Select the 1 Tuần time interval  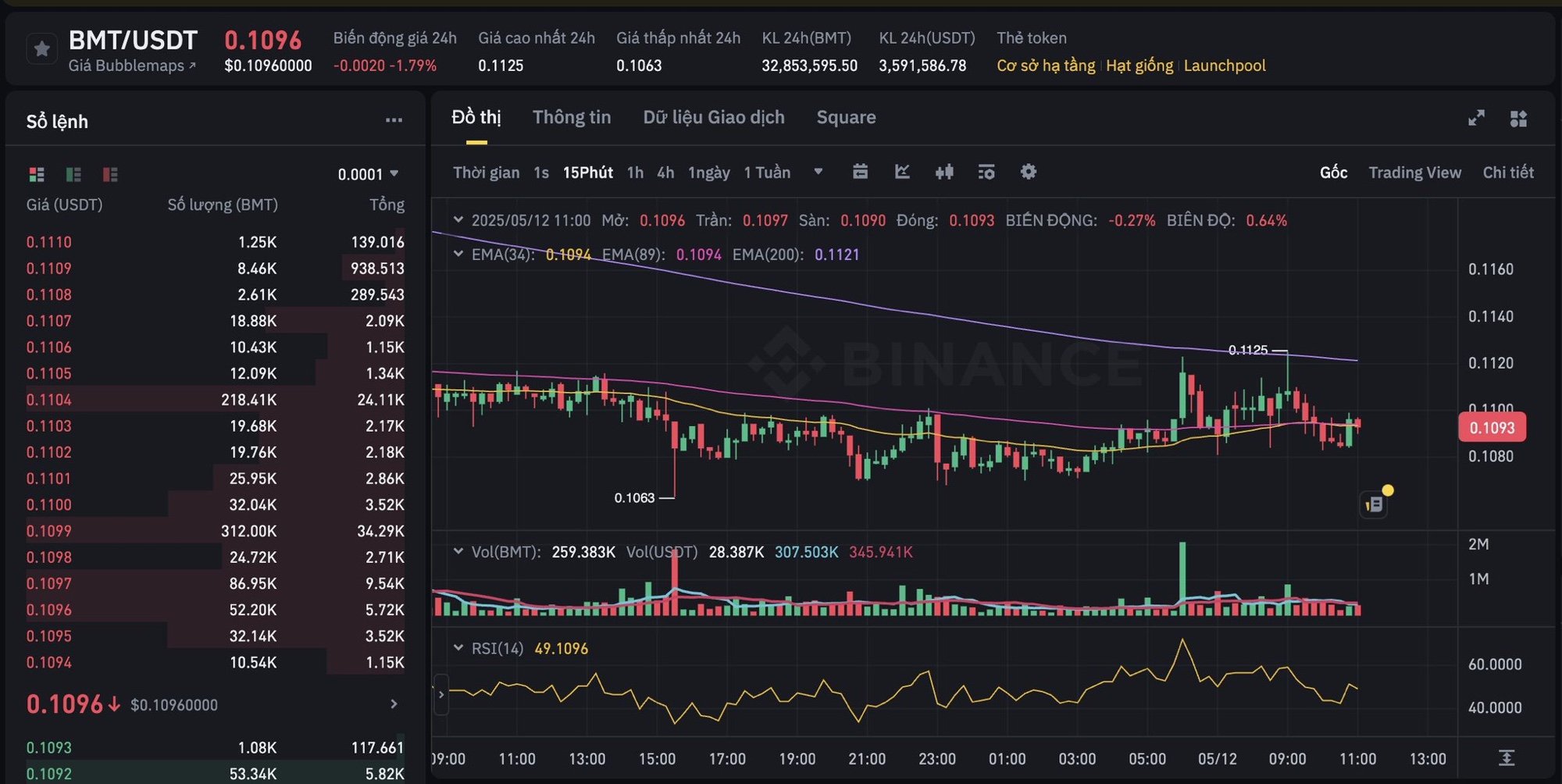tap(767, 173)
